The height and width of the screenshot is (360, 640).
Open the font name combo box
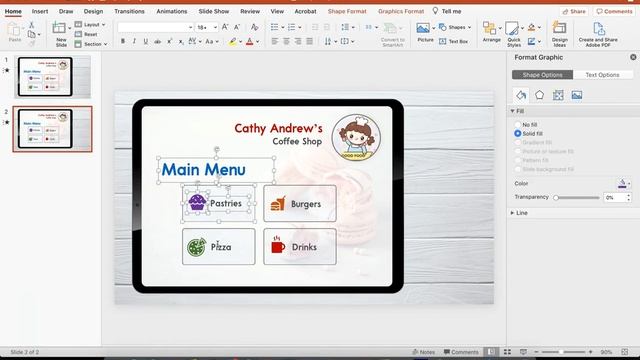pyautogui.click(x=155, y=27)
